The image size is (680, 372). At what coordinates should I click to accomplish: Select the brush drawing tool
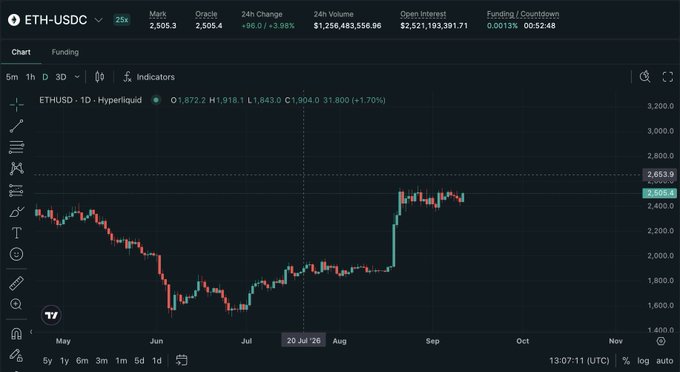16,212
